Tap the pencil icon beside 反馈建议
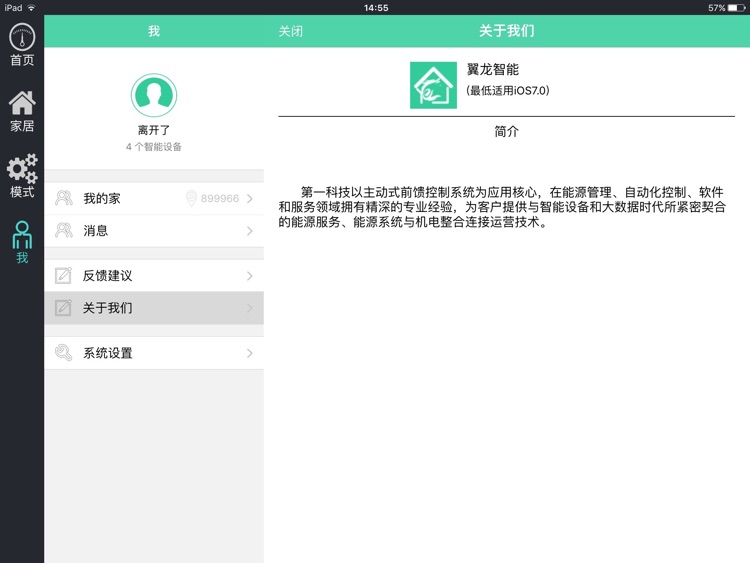Viewport: 750px width, 563px height. click(x=63, y=275)
